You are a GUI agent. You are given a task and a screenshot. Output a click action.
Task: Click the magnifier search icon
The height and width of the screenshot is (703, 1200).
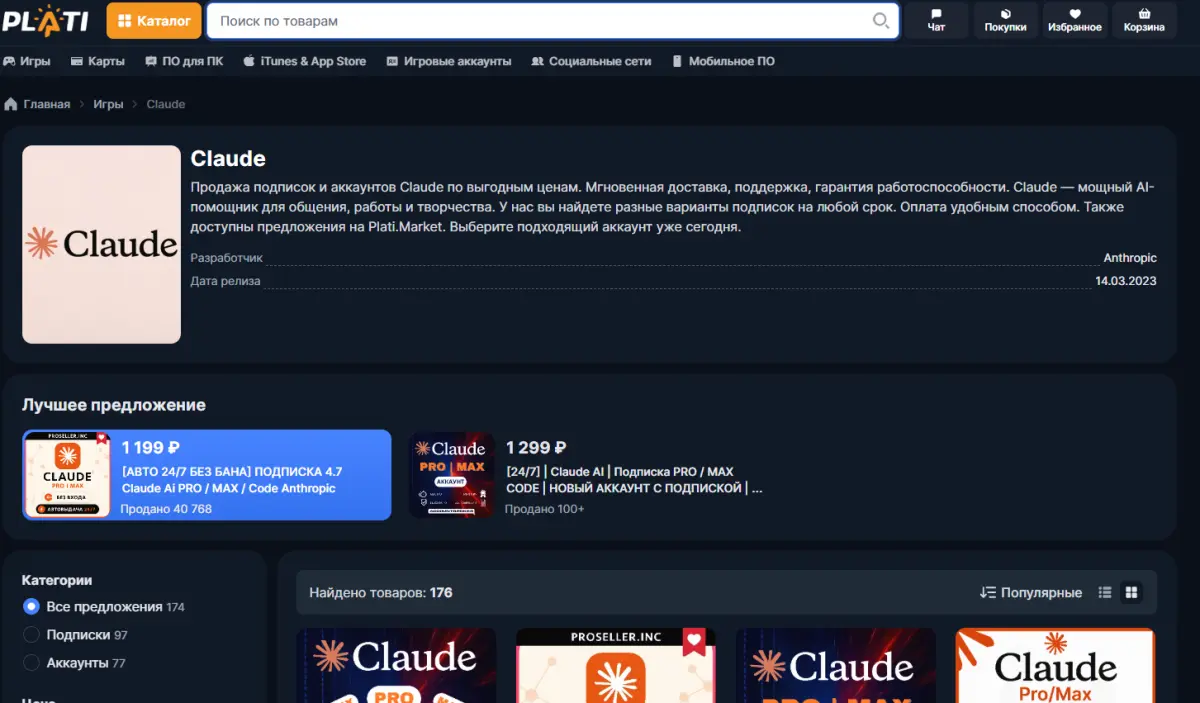click(880, 20)
